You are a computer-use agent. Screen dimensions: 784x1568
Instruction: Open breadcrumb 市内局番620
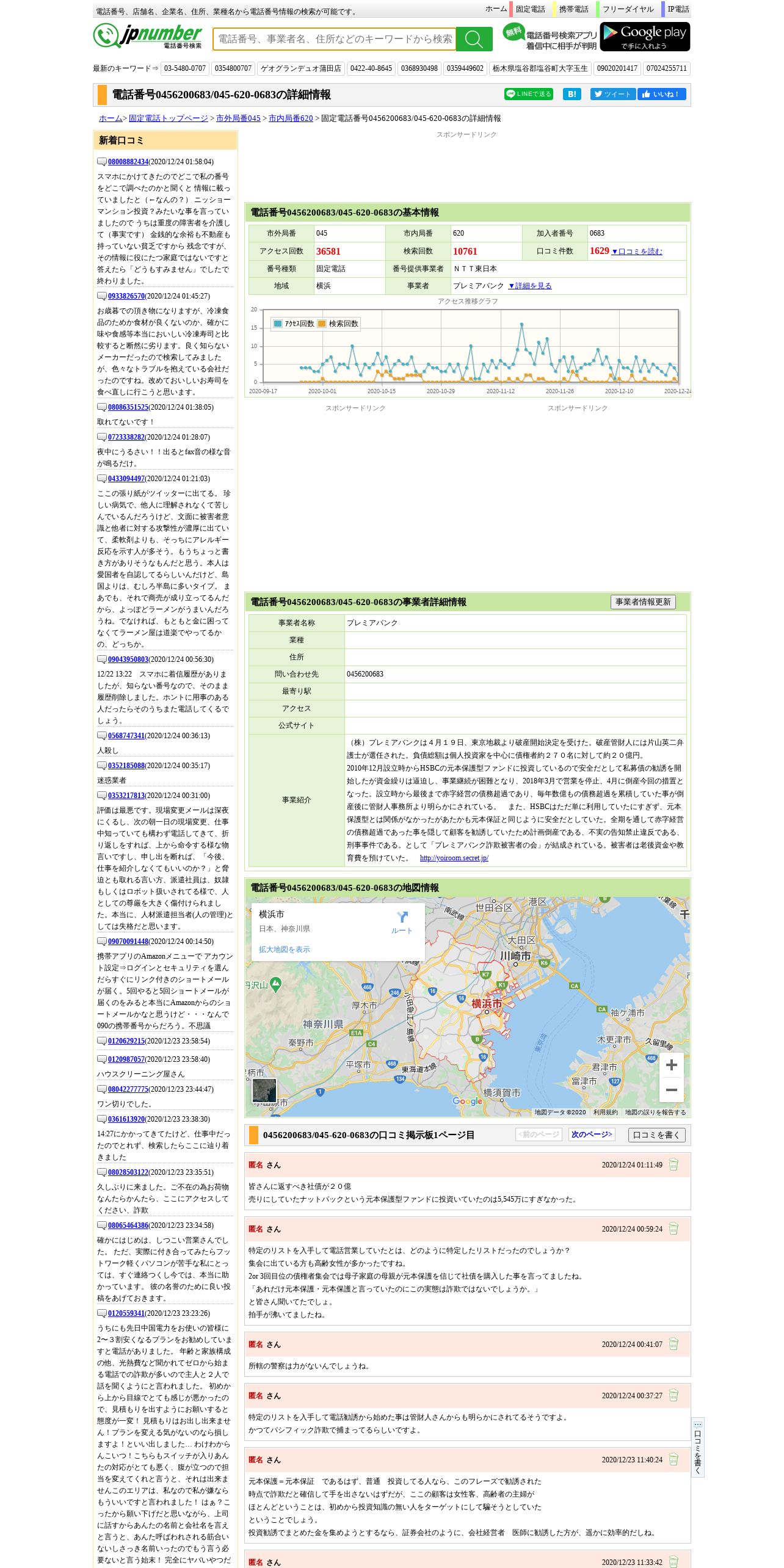[291, 118]
